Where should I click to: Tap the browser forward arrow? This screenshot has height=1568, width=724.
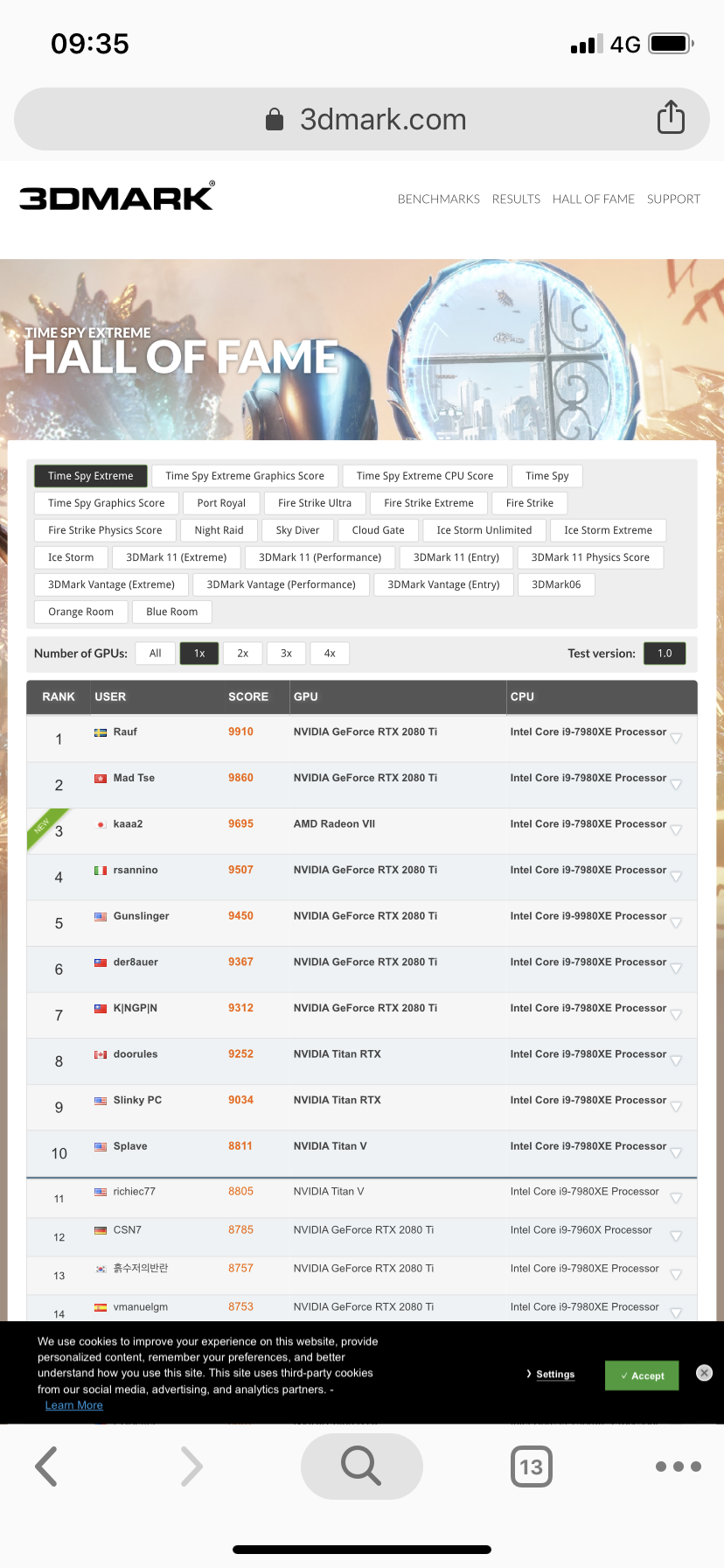click(191, 1466)
